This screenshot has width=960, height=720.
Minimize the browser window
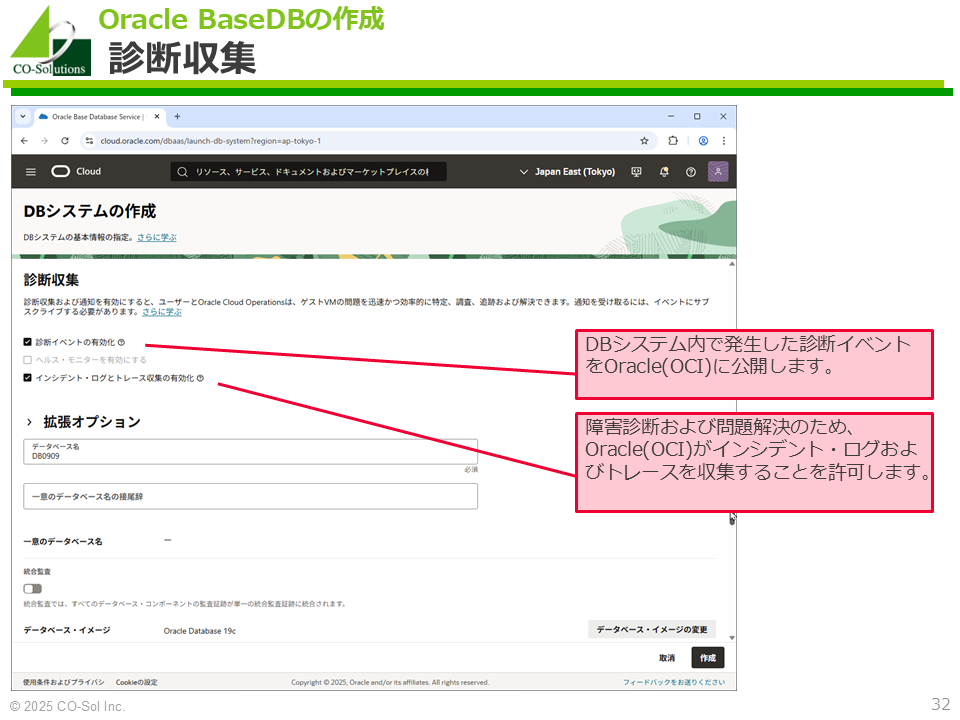click(671, 116)
